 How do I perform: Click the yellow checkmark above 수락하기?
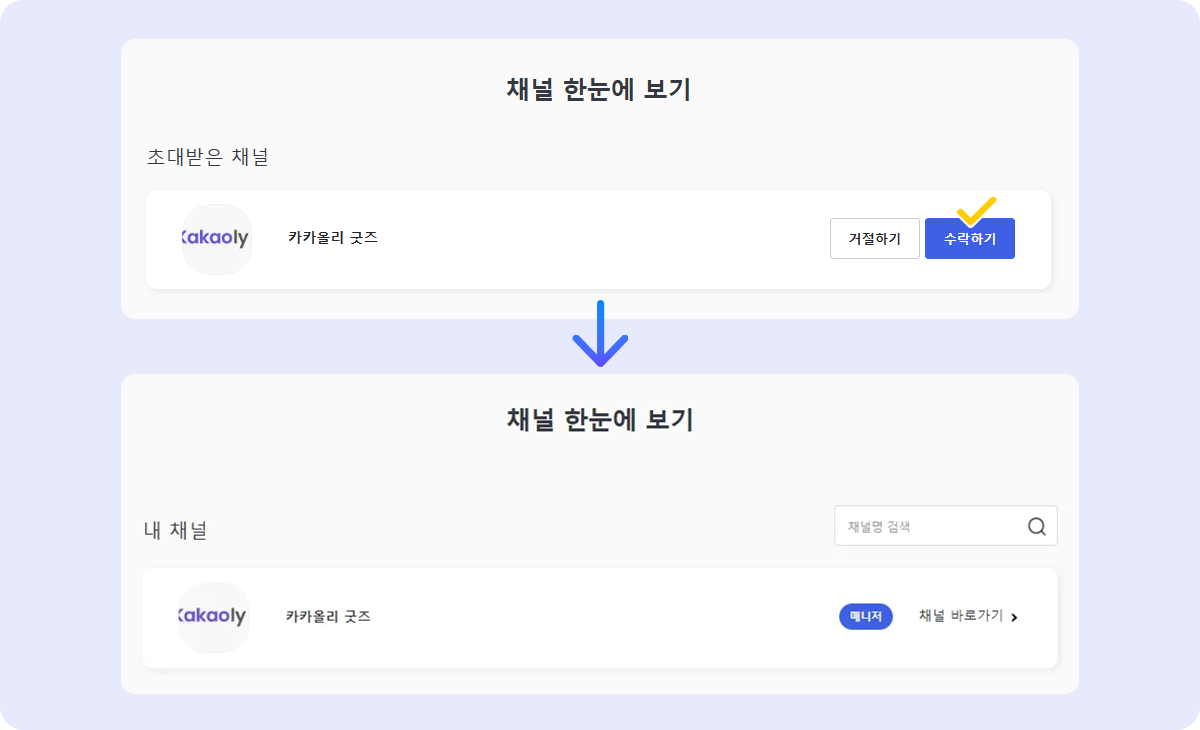(976, 211)
